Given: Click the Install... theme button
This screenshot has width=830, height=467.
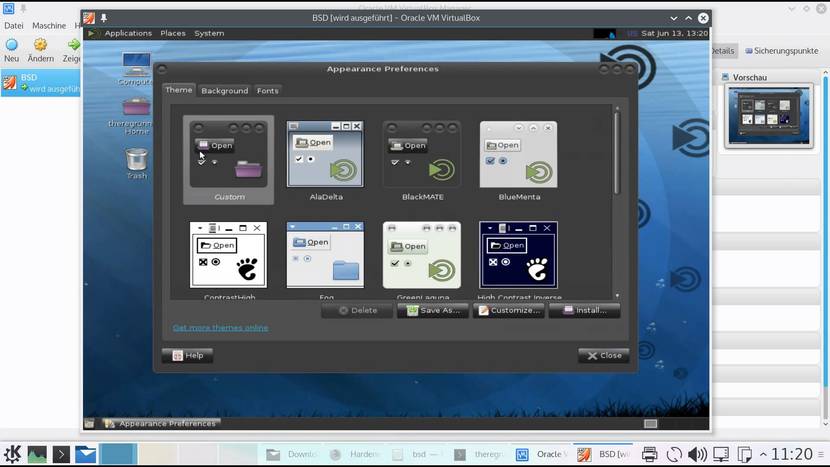Looking at the screenshot, I should tap(584, 310).
